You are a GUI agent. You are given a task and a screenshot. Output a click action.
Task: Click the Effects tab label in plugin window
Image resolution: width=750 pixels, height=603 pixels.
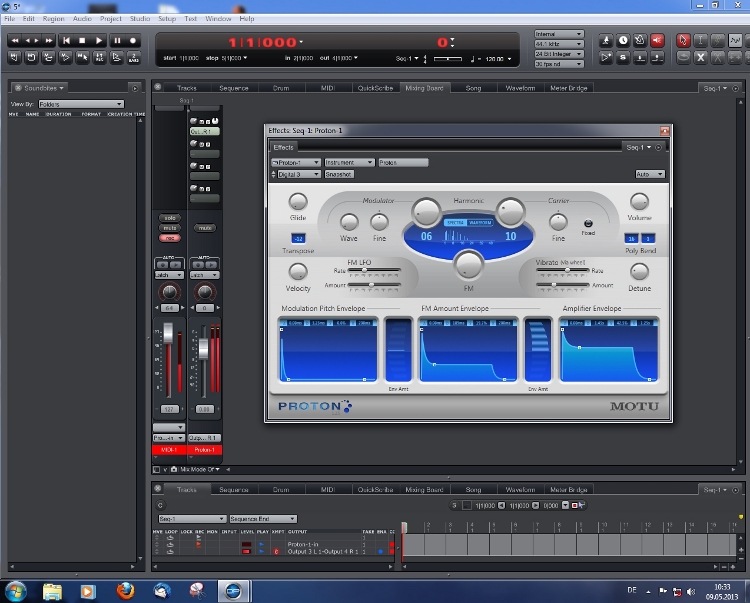(283, 147)
